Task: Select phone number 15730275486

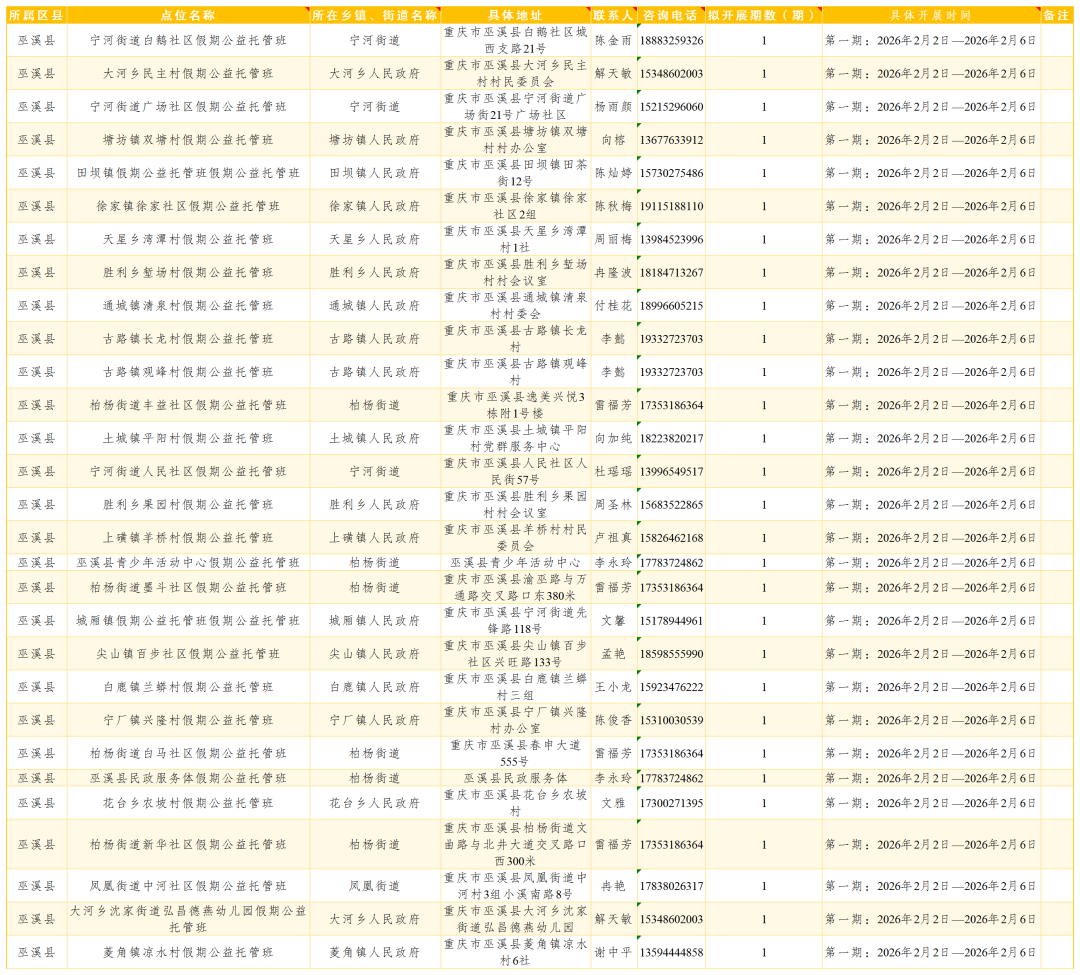Action: [x=671, y=173]
